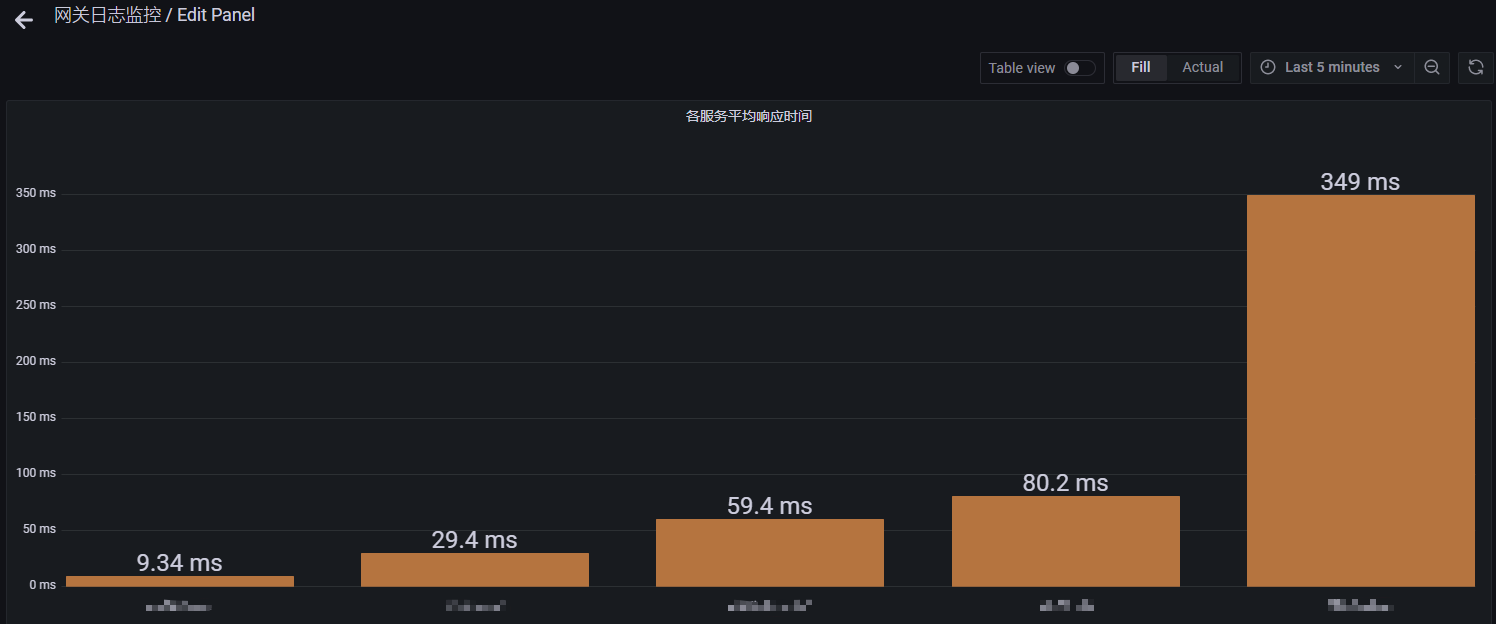Click the bar labeled 59.4 ms
1496x624 pixels.
769,552
